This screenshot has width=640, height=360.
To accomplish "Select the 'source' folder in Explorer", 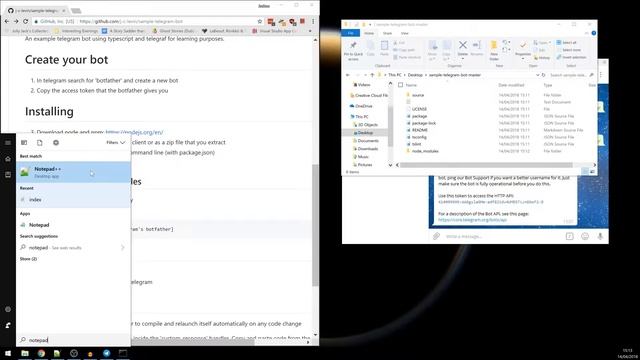I will [418, 95].
